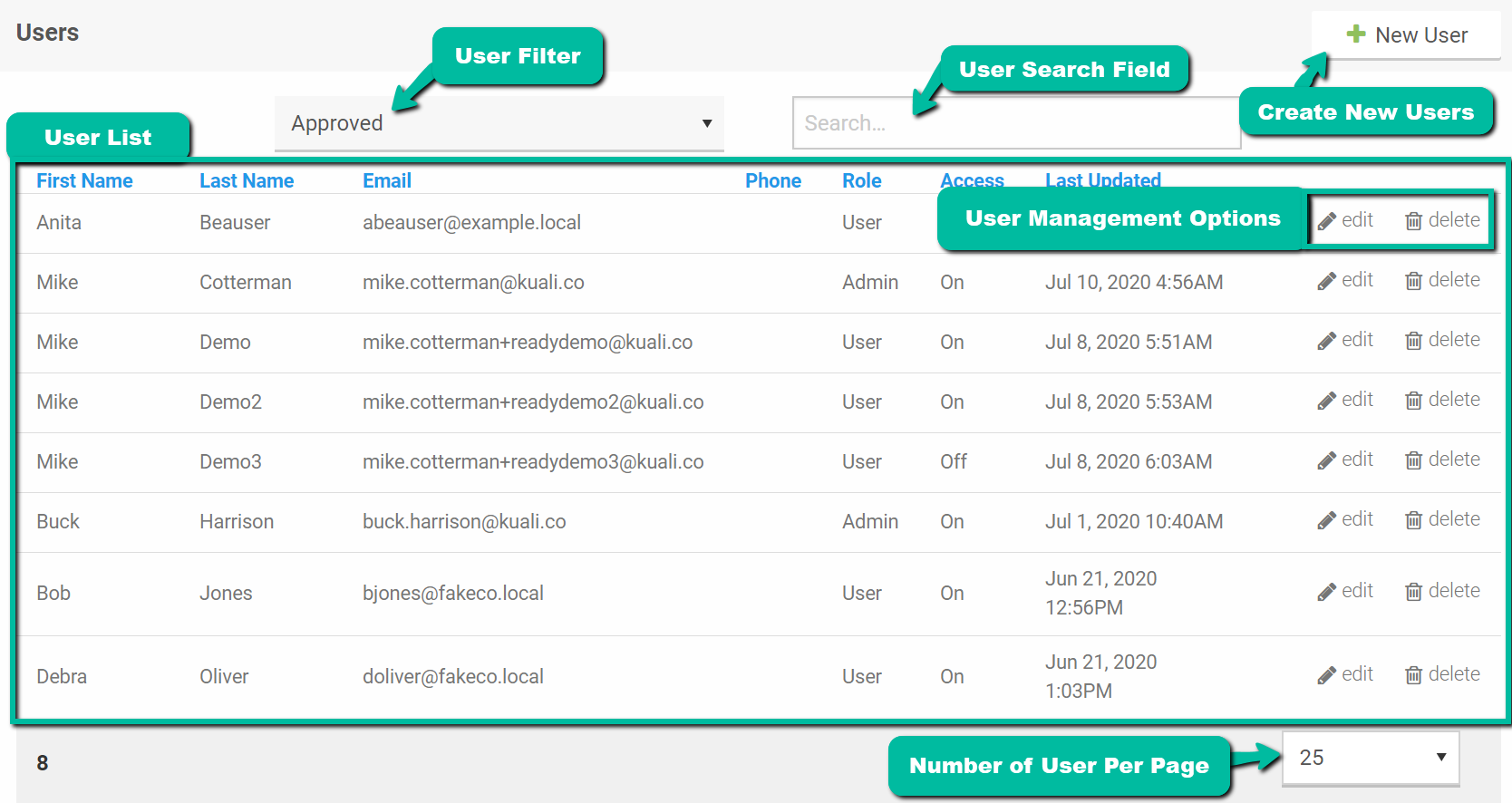This screenshot has width=1512, height=803.
Task: Click the pencil edit icon for Anita Beauser
Action: click(1327, 221)
